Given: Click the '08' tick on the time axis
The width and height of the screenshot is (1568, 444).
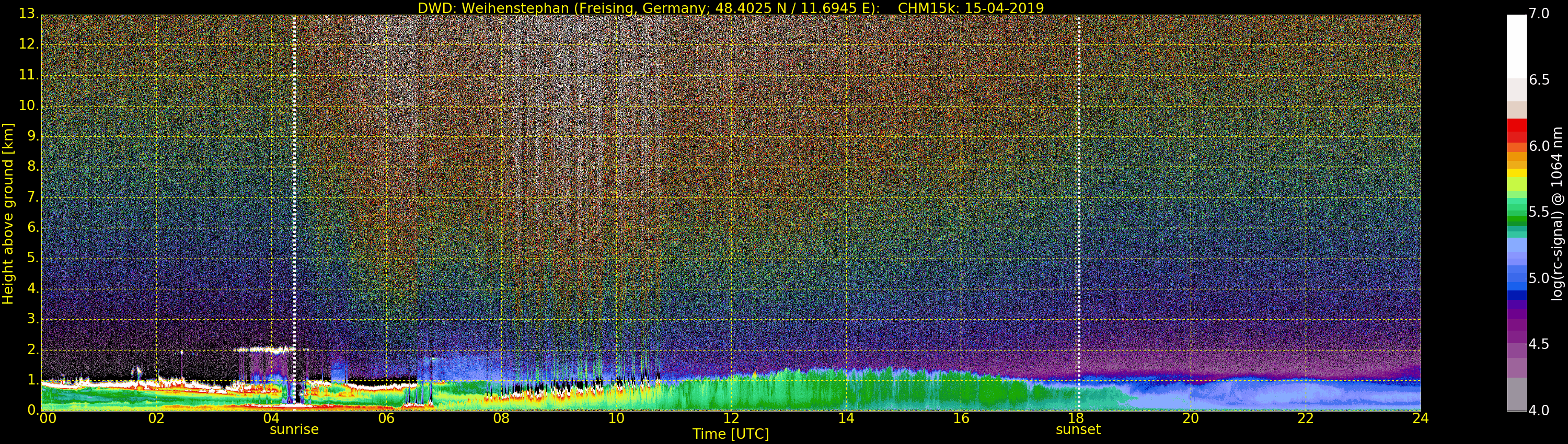Looking at the screenshot, I should point(501,418).
